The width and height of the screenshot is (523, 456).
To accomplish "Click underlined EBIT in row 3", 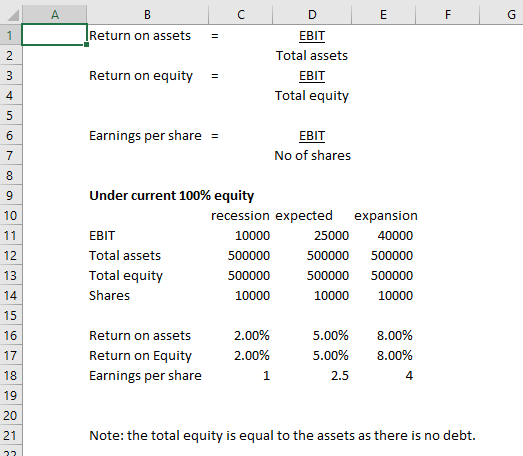I will tap(312, 76).
